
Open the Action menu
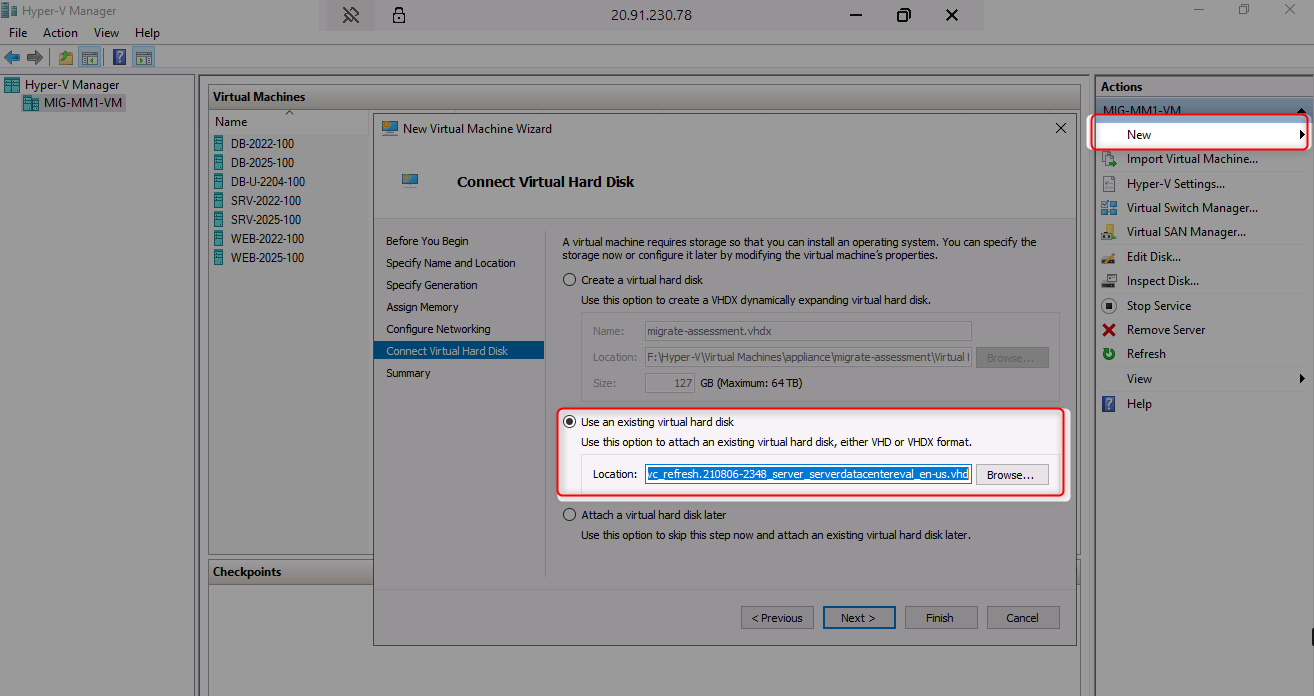60,33
